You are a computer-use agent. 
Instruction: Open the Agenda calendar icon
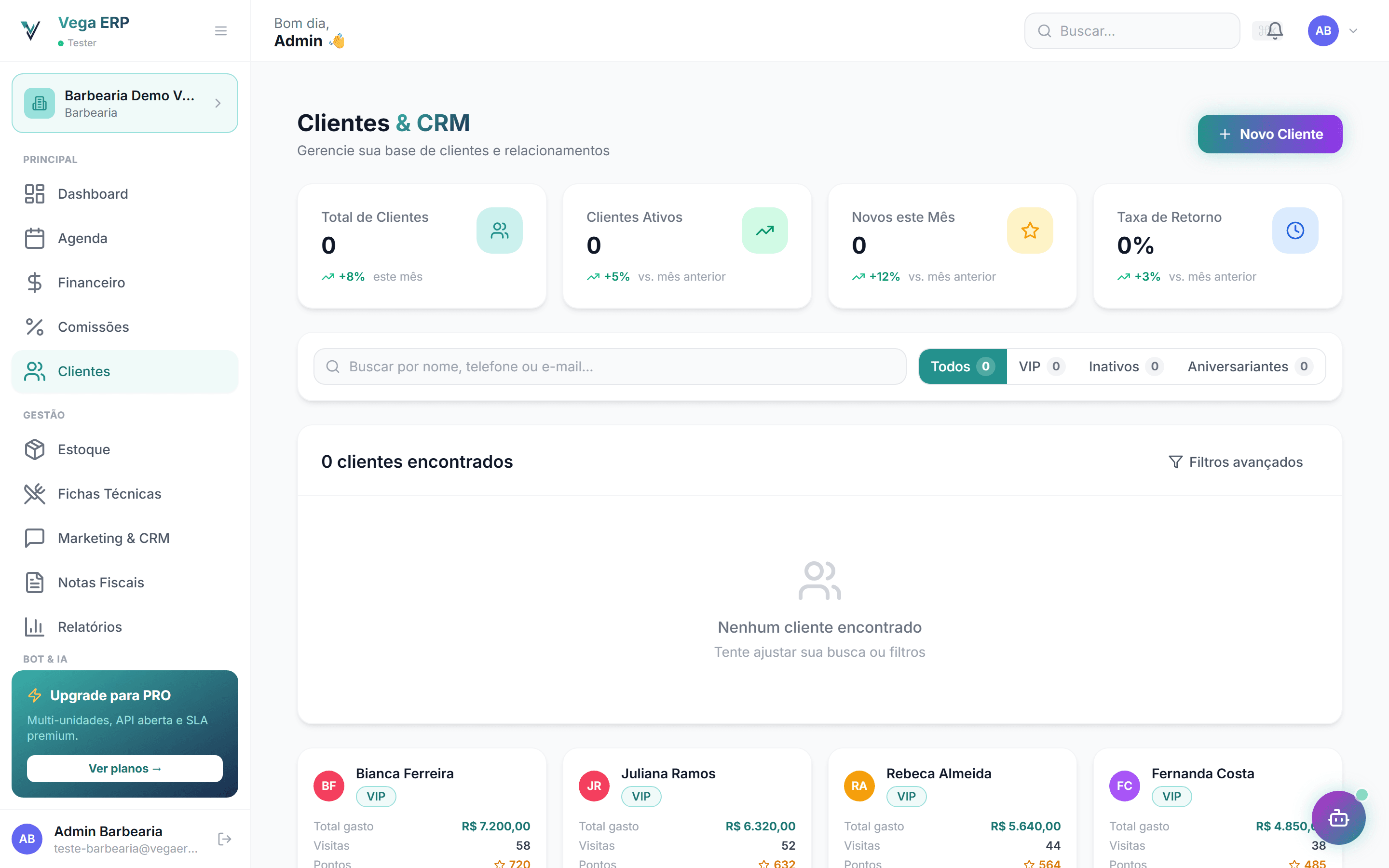[34, 238]
